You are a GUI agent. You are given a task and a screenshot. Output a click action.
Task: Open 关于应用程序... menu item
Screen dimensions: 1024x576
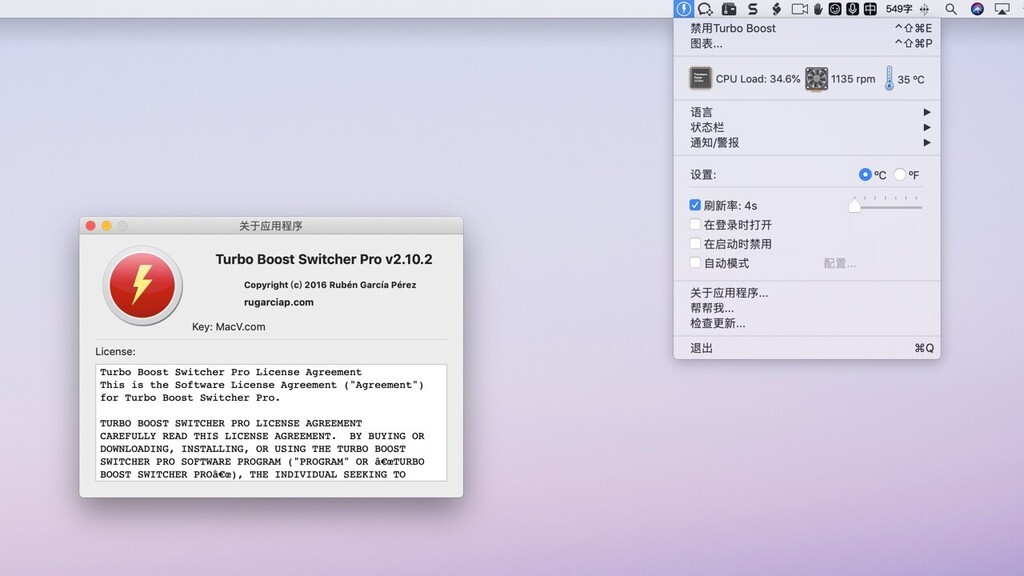(x=807, y=293)
